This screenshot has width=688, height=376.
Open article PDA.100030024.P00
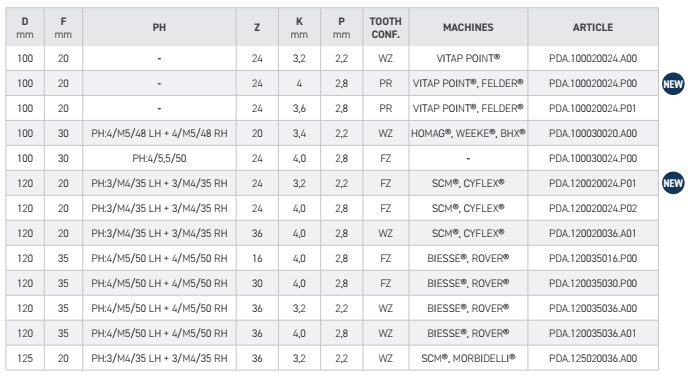point(593,158)
